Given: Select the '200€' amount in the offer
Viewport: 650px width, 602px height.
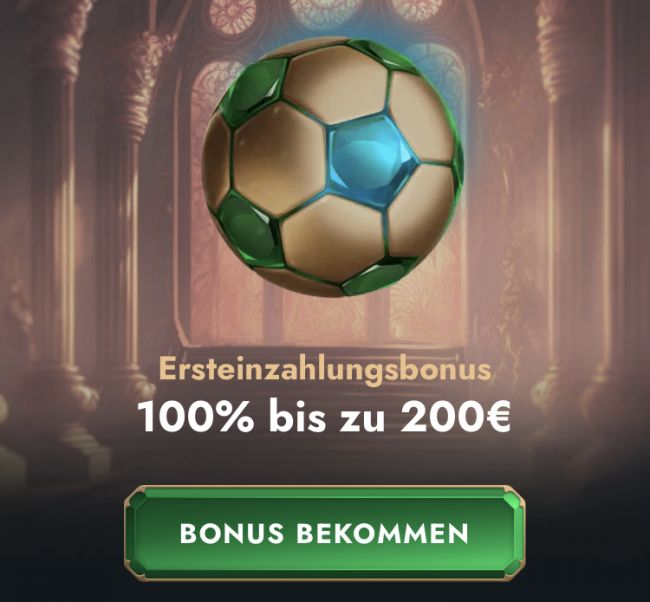Looking at the screenshot, I should click(x=455, y=416).
